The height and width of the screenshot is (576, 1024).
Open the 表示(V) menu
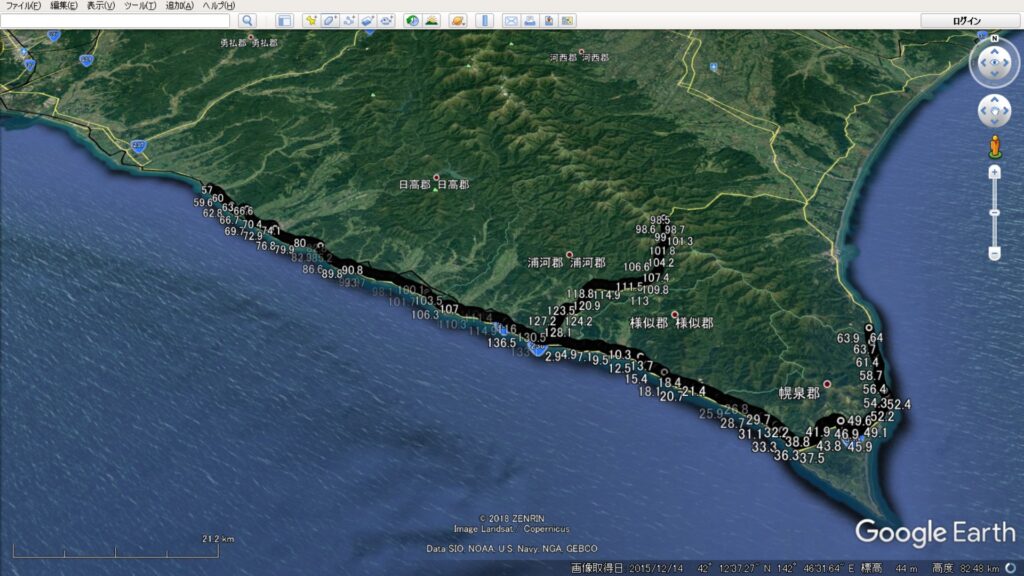click(101, 6)
